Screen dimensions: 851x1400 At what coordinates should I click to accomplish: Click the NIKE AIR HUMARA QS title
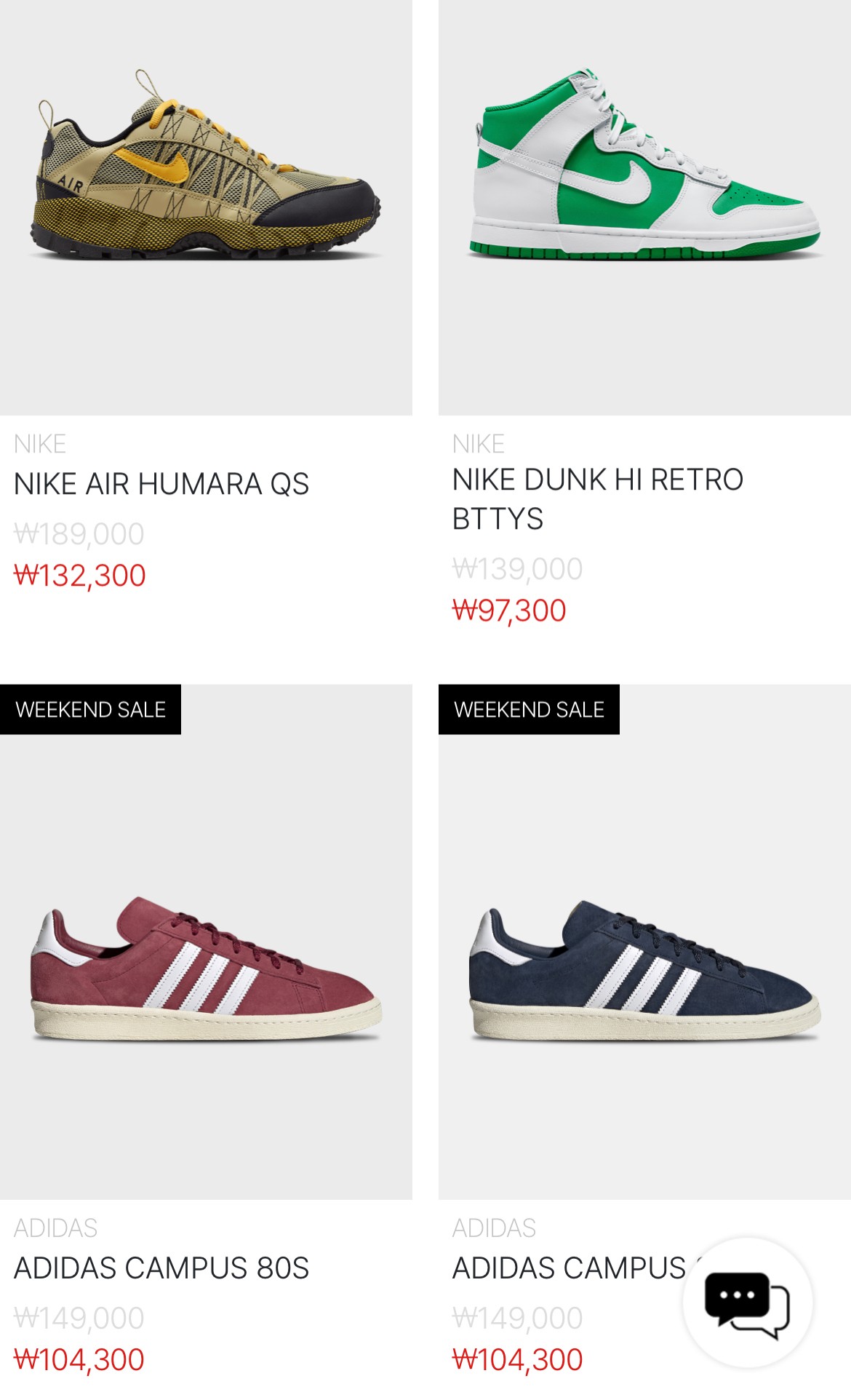point(161,484)
